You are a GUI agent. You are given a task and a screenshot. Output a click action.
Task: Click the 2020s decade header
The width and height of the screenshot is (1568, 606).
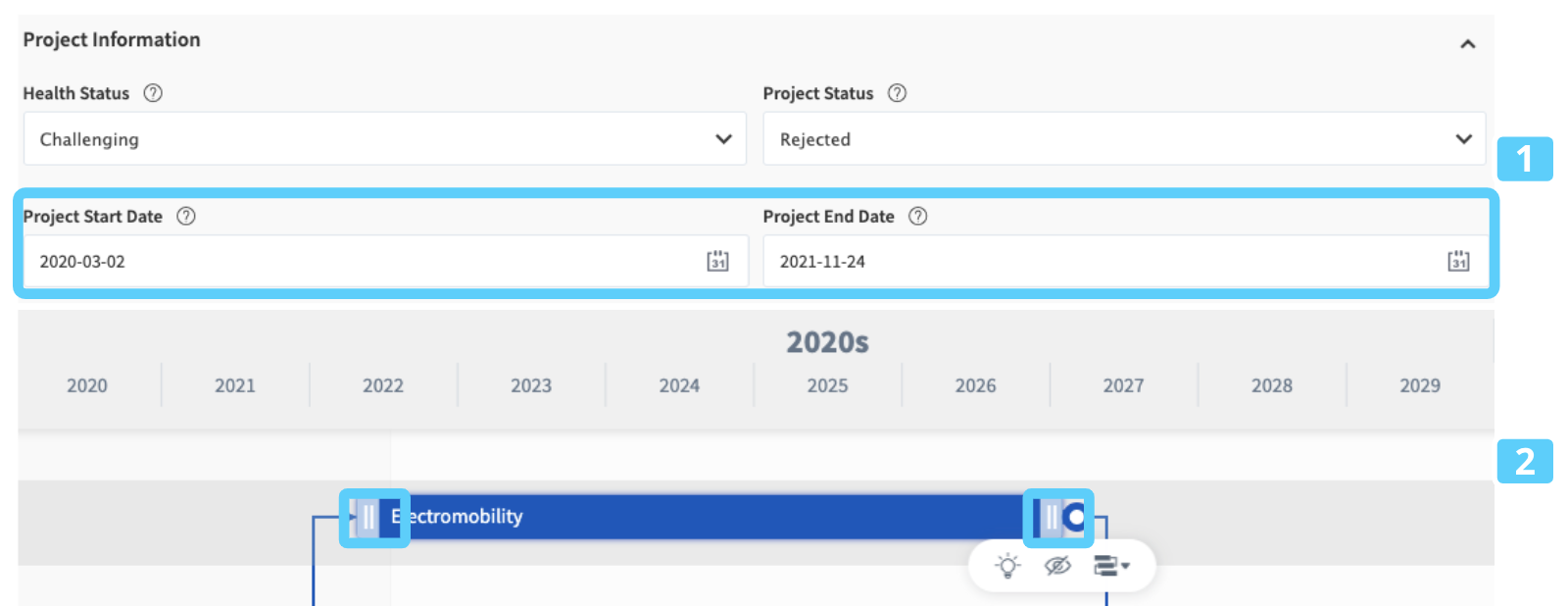pyautogui.click(x=827, y=342)
